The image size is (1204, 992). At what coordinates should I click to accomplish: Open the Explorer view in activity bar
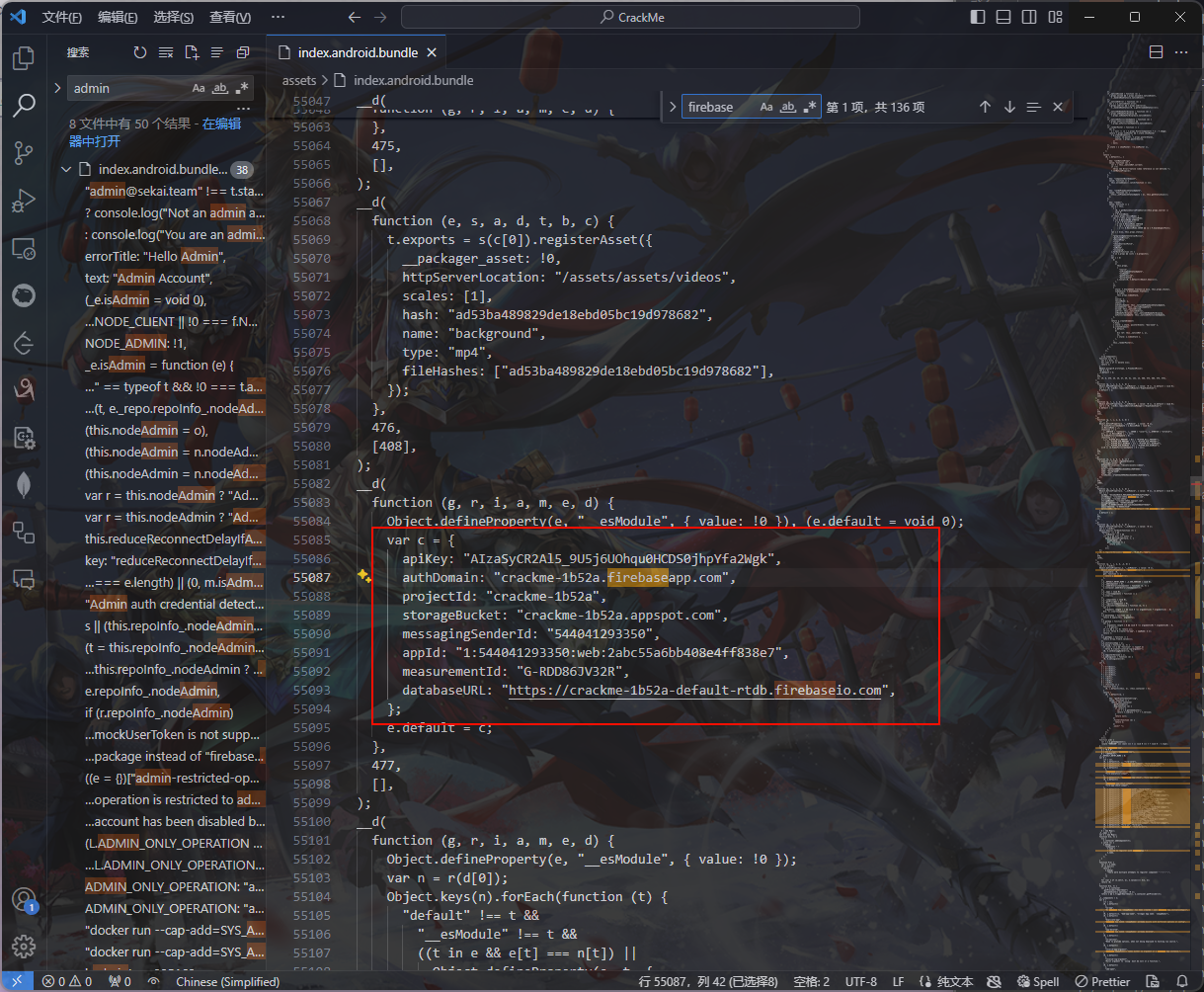pyautogui.click(x=24, y=59)
